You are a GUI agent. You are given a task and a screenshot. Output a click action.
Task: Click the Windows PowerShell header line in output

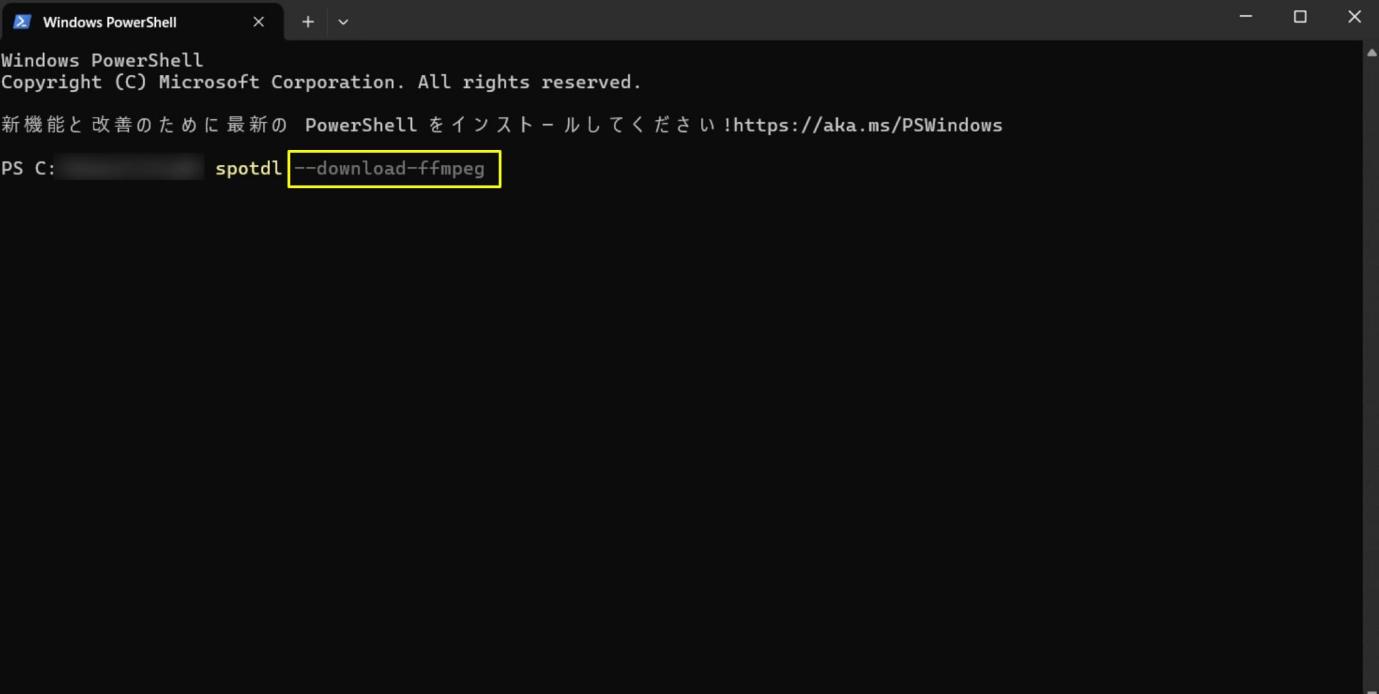[102, 60]
